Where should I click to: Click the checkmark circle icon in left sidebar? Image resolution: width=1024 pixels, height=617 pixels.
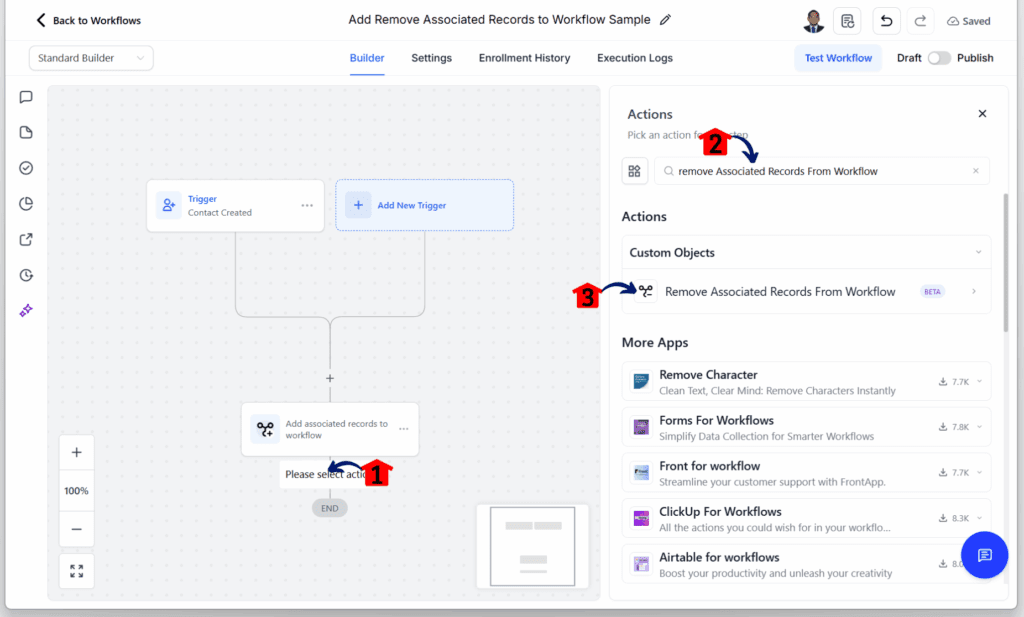[24, 167]
